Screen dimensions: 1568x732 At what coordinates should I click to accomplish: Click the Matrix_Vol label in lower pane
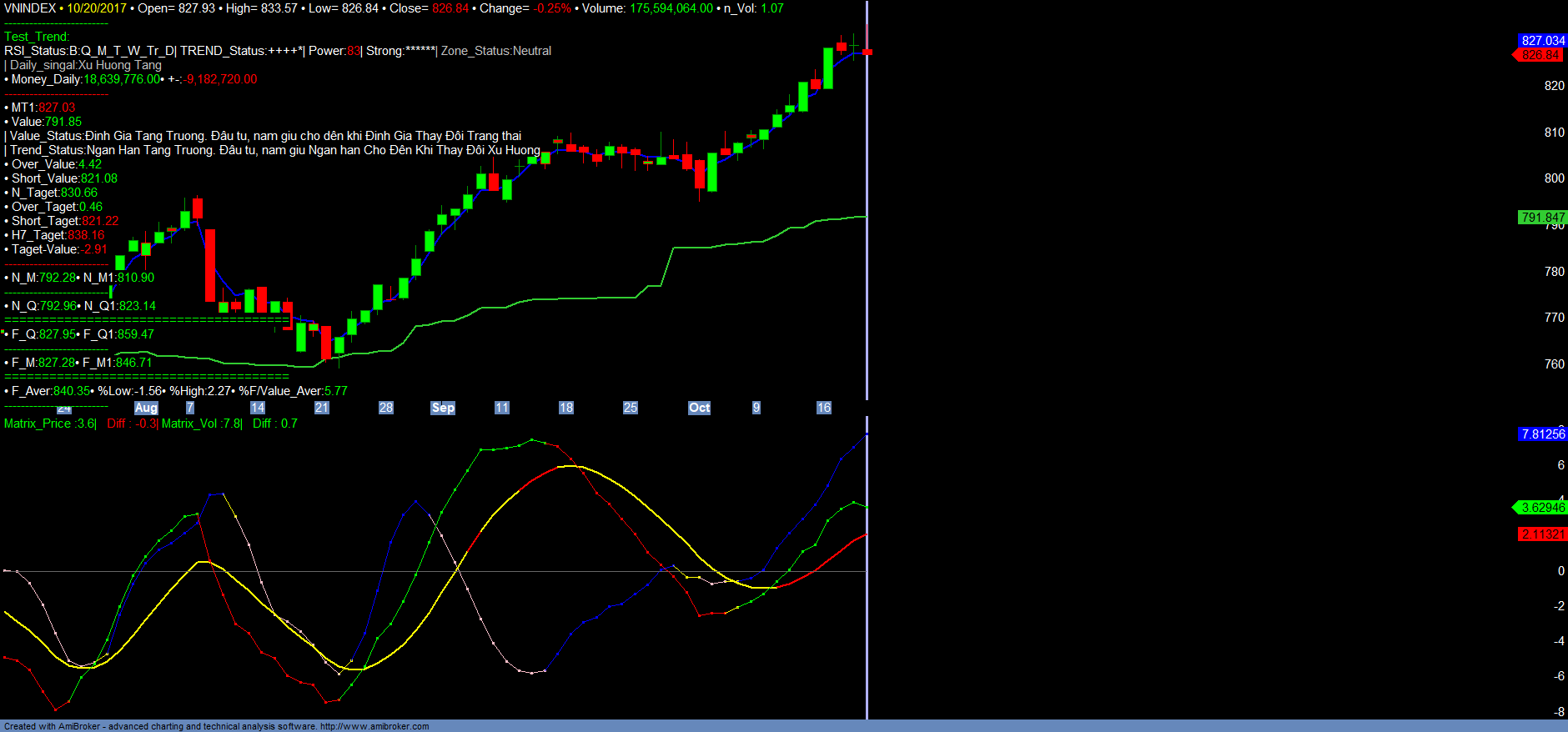(x=201, y=424)
